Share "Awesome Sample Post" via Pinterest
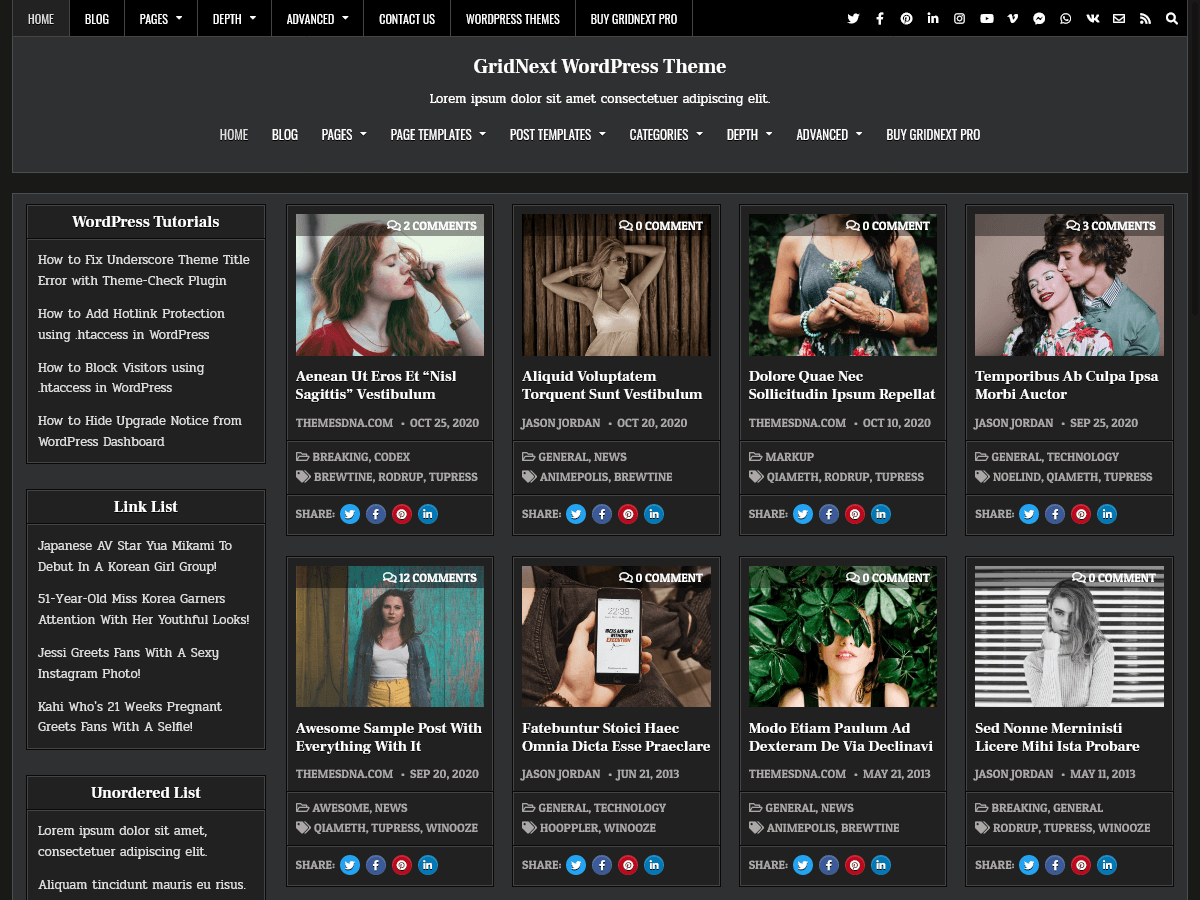1200x900 pixels. pos(401,865)
